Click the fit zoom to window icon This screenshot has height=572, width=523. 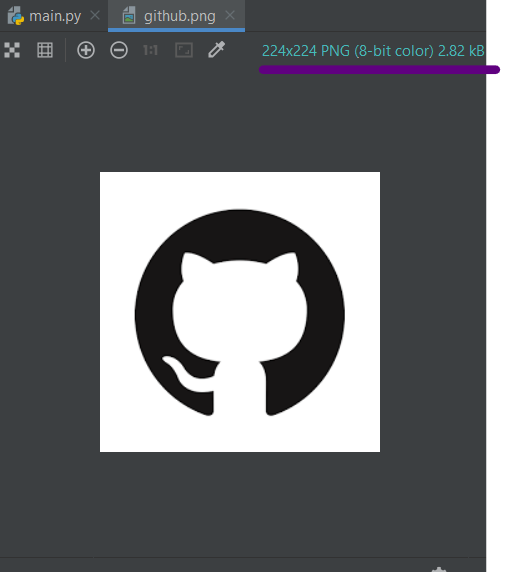coord(184,50)
